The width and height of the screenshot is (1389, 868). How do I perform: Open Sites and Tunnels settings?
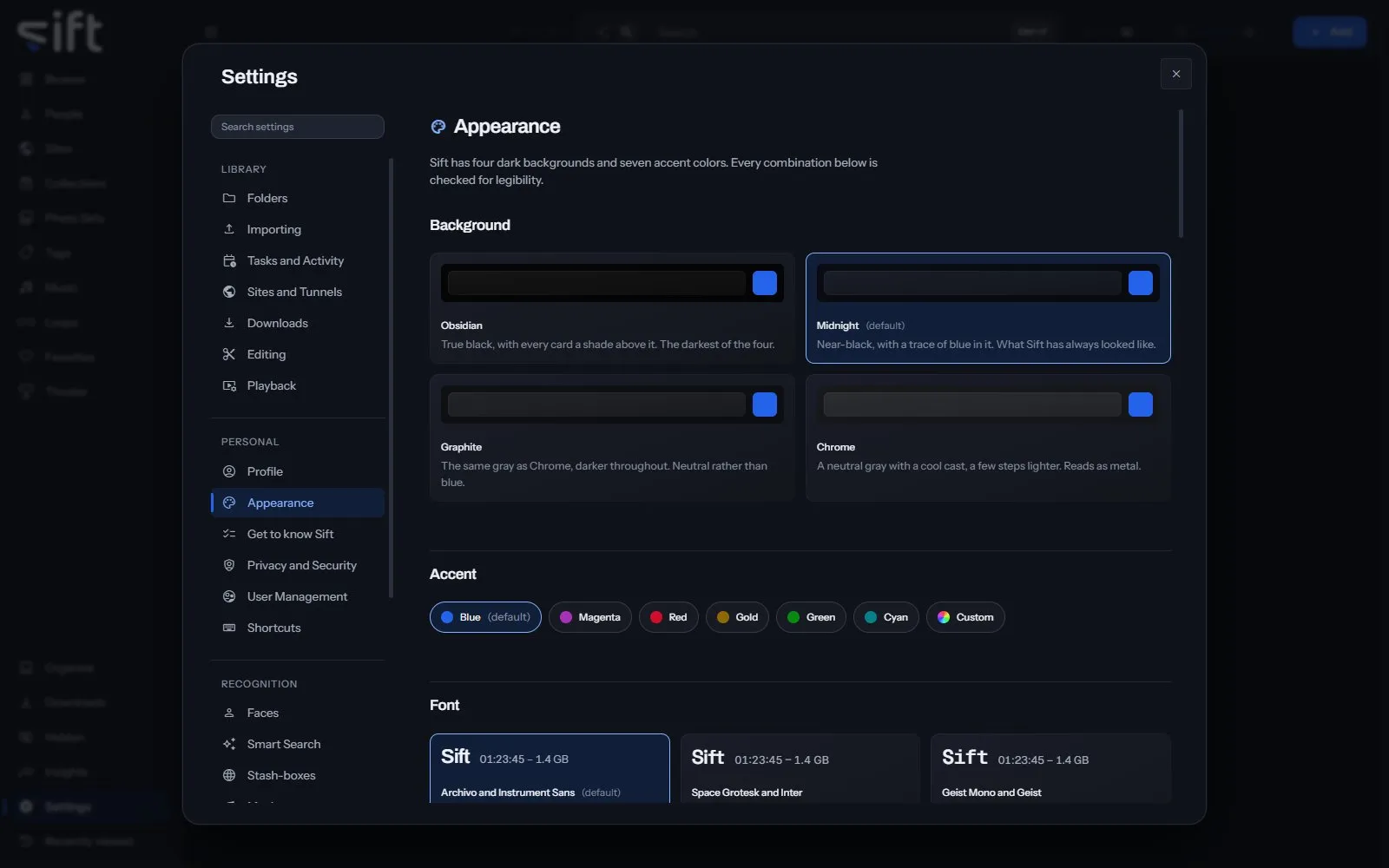[x=298, y=292]
